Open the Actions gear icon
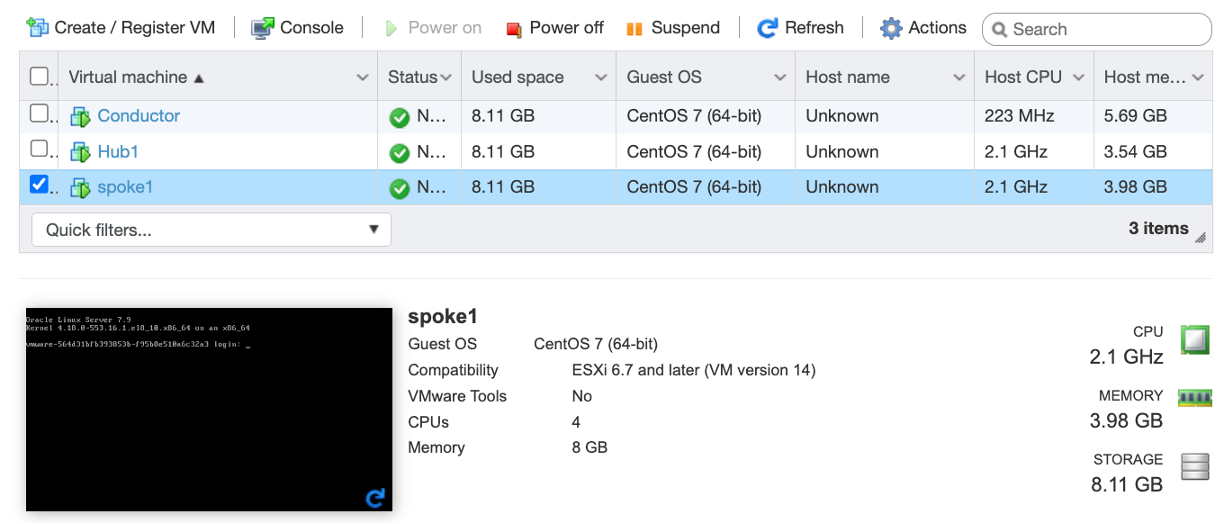Image resolution: width=1224 pixels, height=524 pixels. (x=890, y=28)
